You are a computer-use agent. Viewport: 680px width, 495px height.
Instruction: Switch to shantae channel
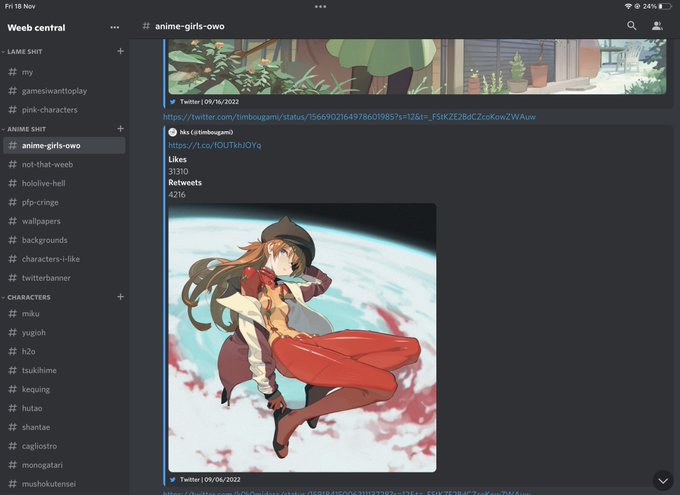click(x=64, y=427)
